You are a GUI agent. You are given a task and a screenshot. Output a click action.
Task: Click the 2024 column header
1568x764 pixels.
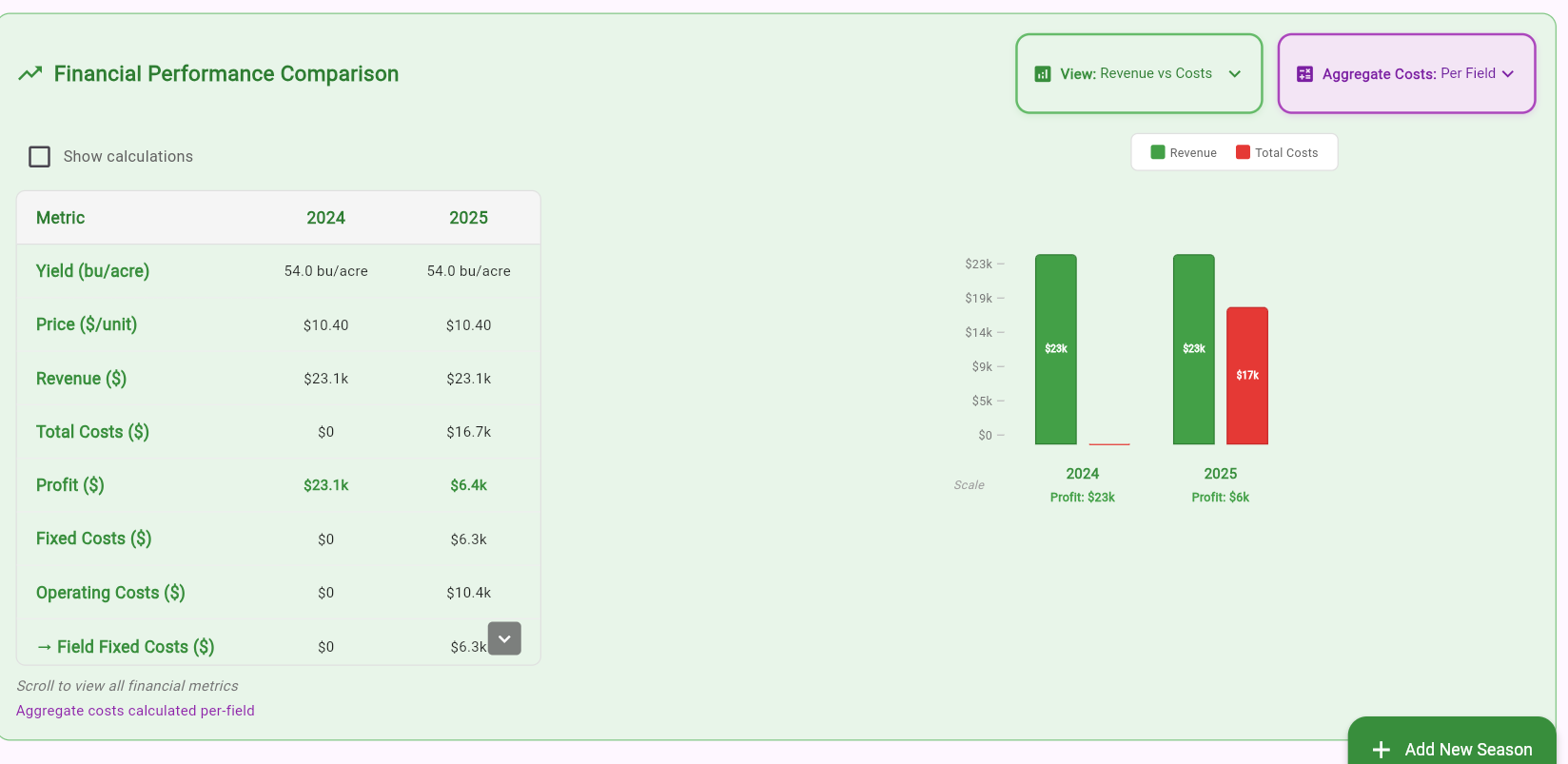pos(325,218)
